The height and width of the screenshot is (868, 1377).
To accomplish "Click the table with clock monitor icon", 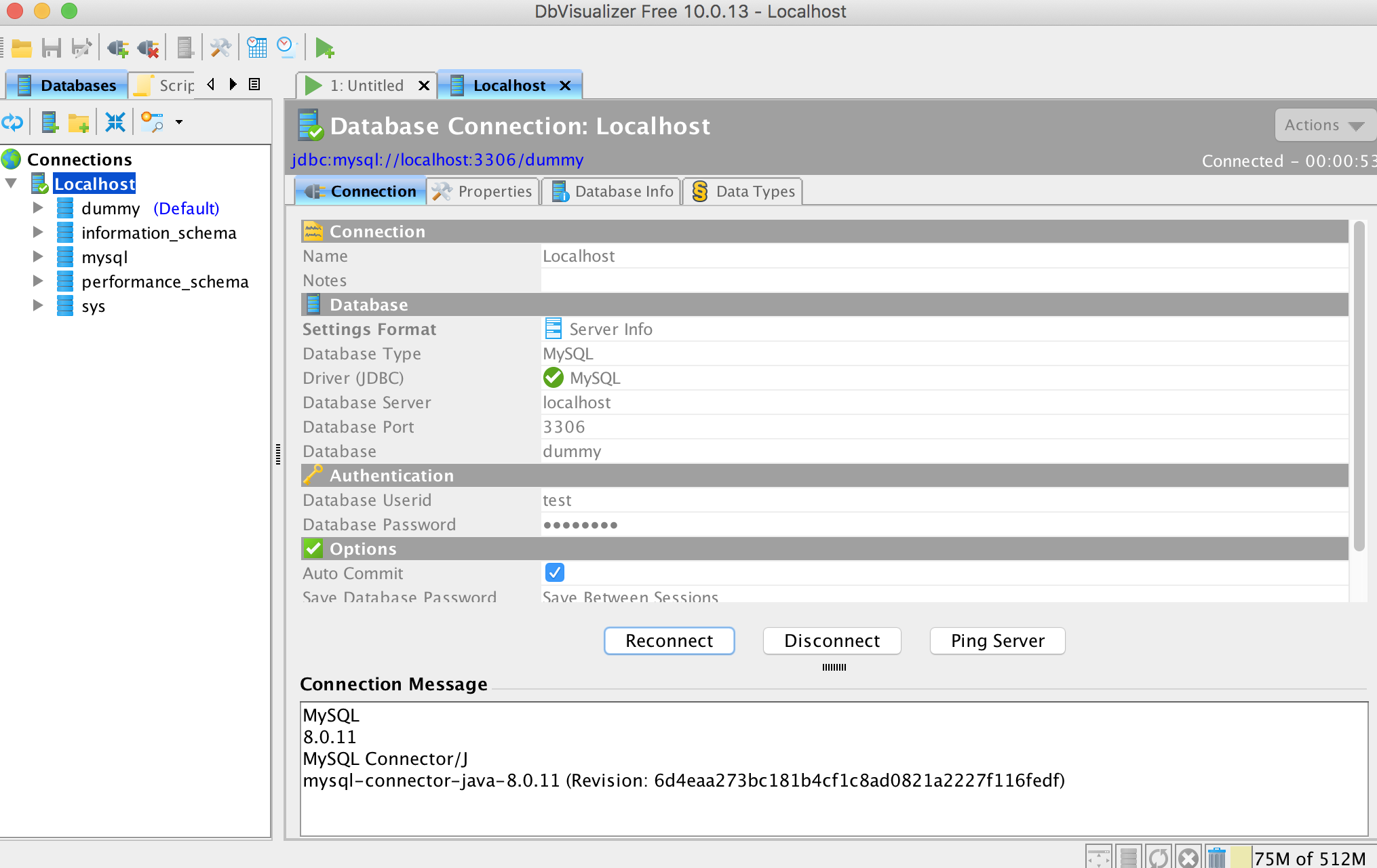I will [257, 48].
